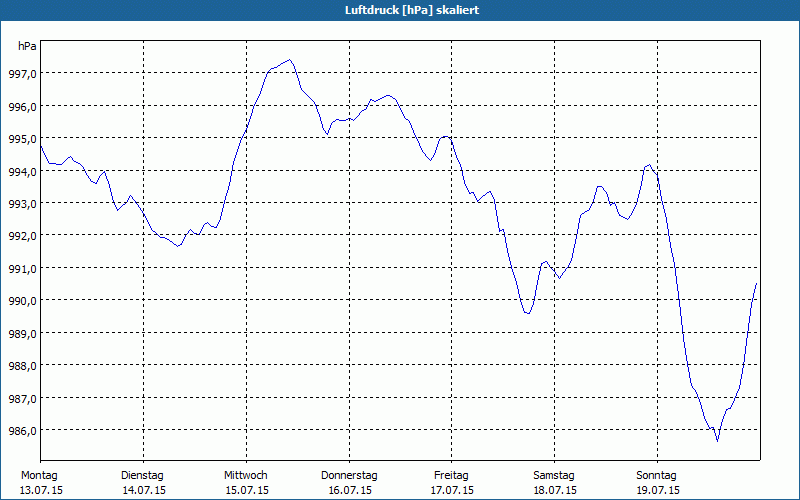
Task: Click the date 19.07.15
Action: (658, 490)
